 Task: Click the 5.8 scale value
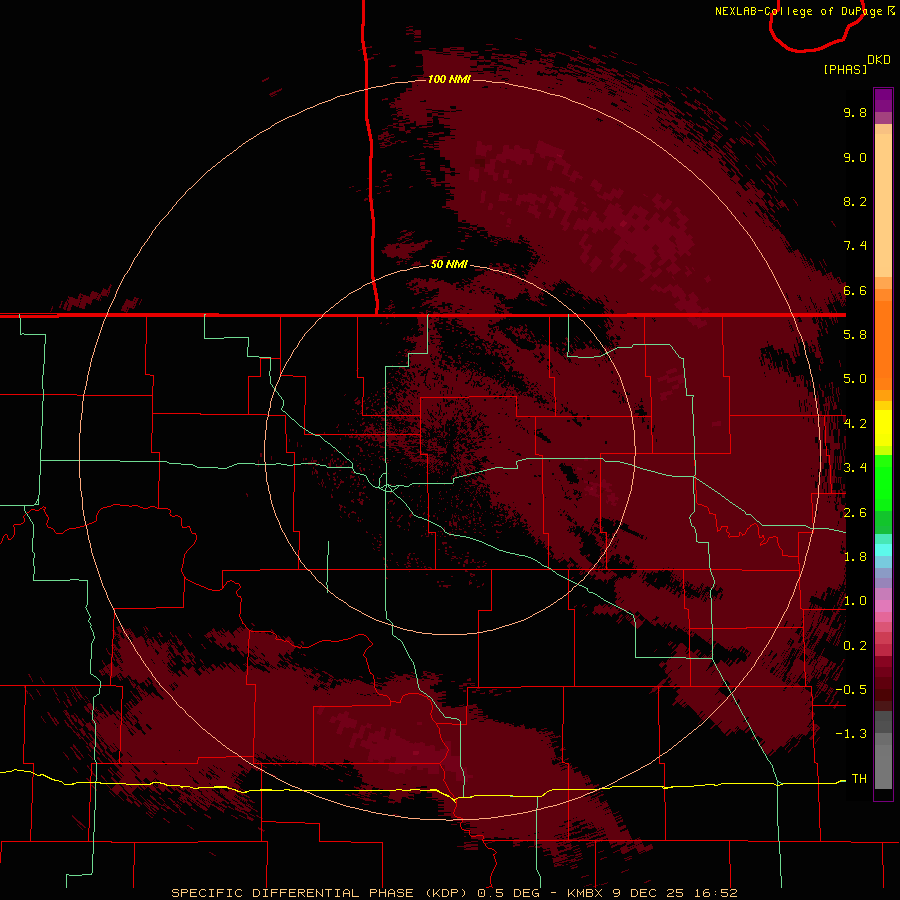pyautogui.click(x=855, y=335)
